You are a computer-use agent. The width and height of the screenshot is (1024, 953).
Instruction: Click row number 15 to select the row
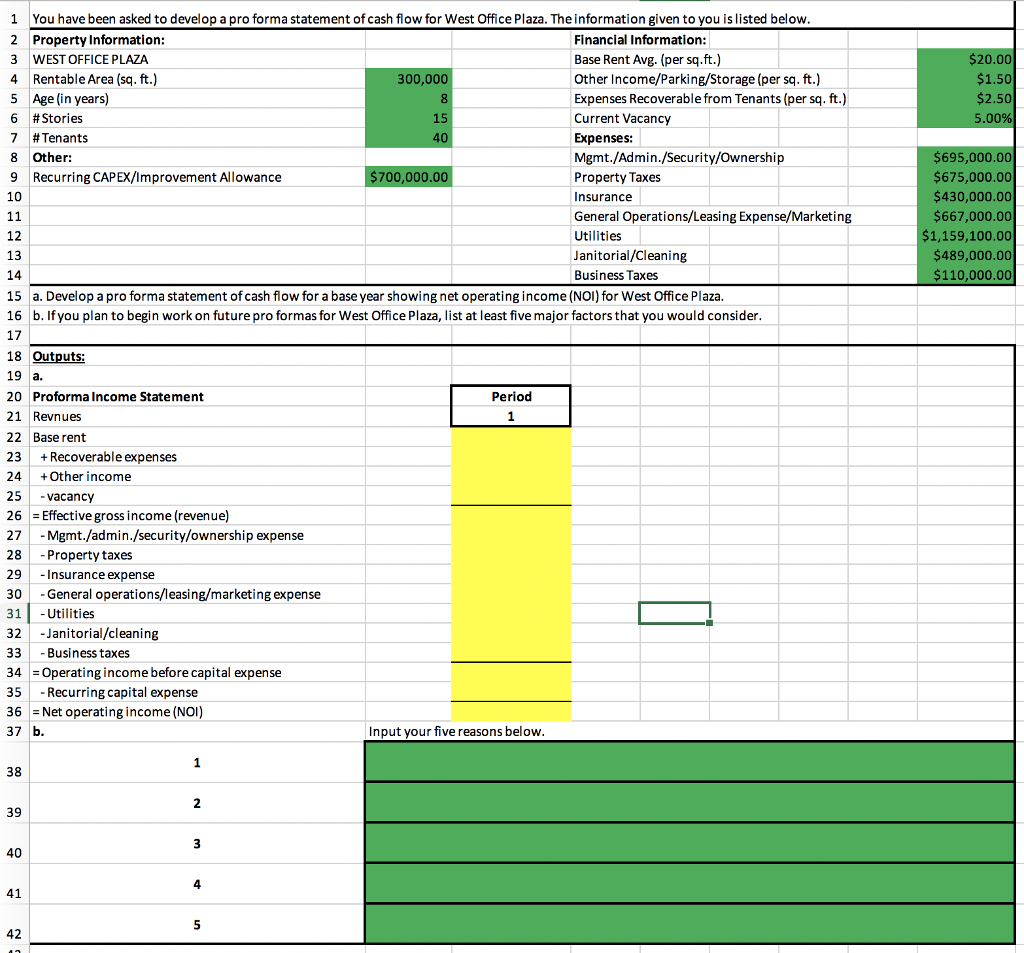[x=12, y=294]
